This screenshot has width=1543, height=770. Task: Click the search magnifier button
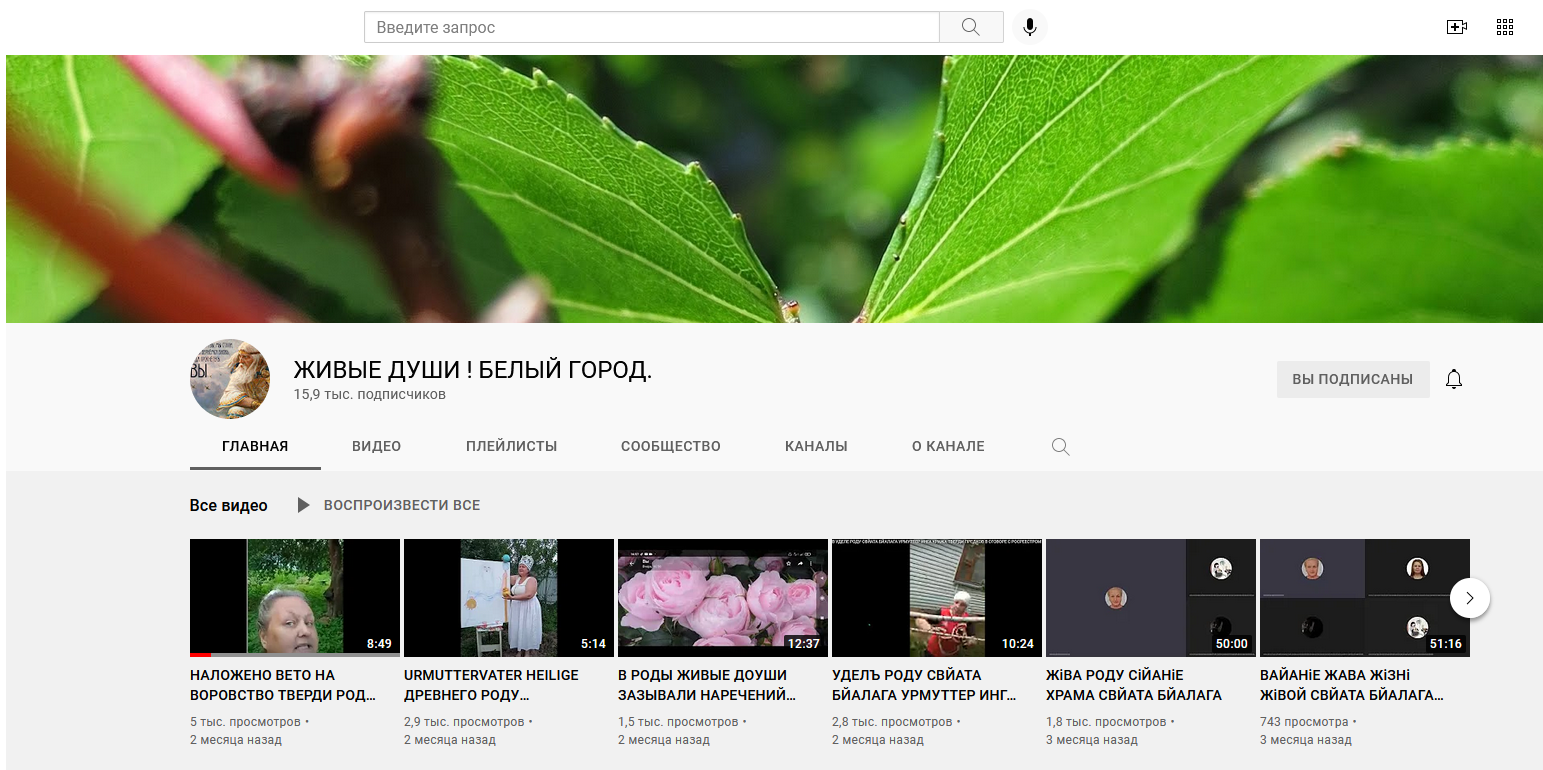coord(971,27)
